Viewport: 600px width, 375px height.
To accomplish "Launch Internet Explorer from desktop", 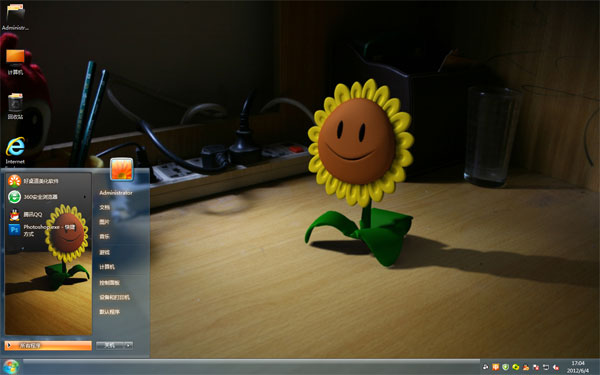I will (x=15, y=151).
